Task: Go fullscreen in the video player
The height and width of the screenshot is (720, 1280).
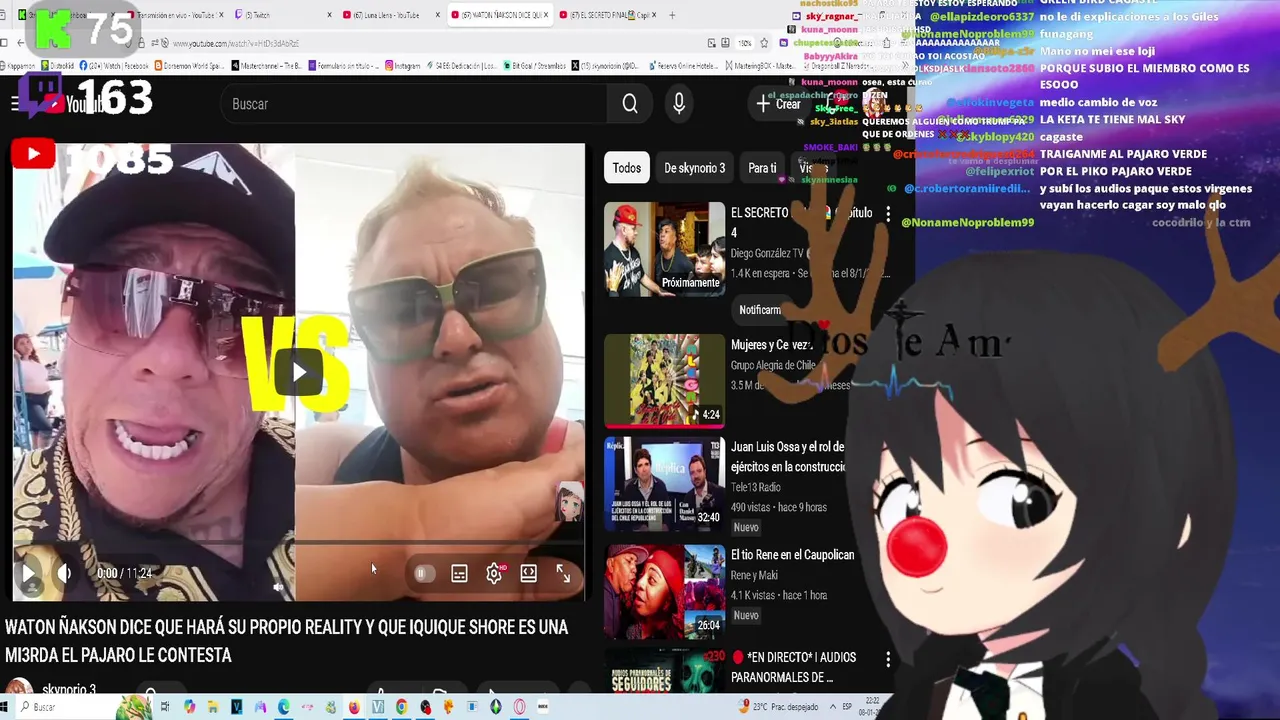Action: 563,574
